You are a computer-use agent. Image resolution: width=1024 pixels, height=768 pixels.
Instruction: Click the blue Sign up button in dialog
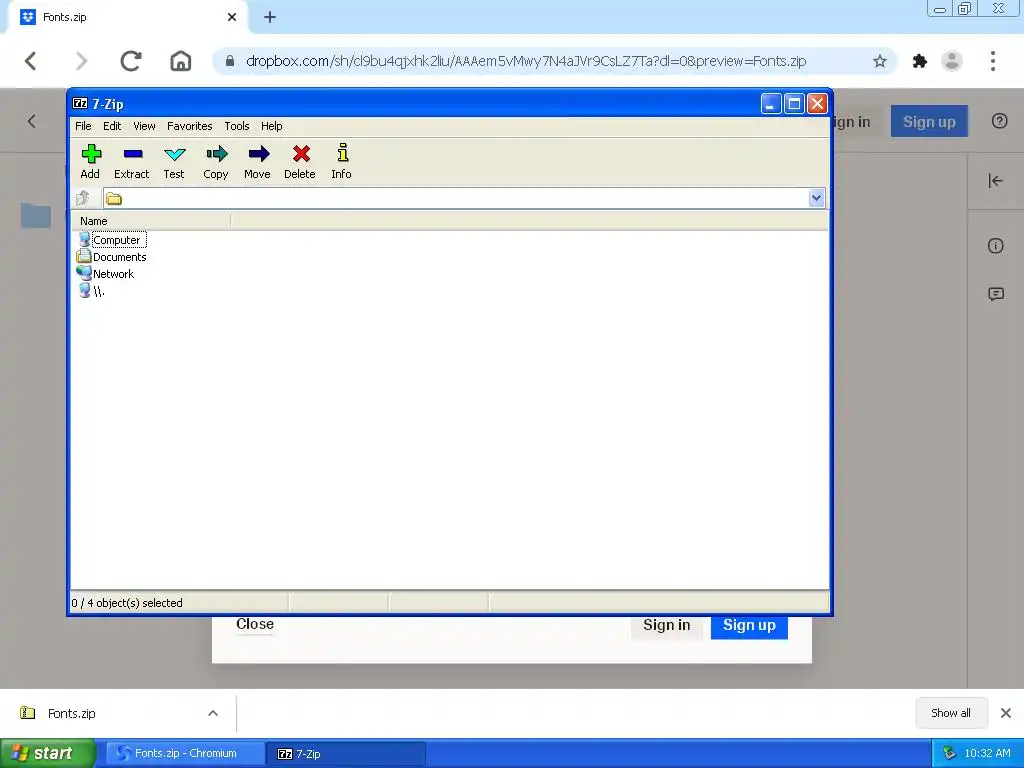coord(749,626)
